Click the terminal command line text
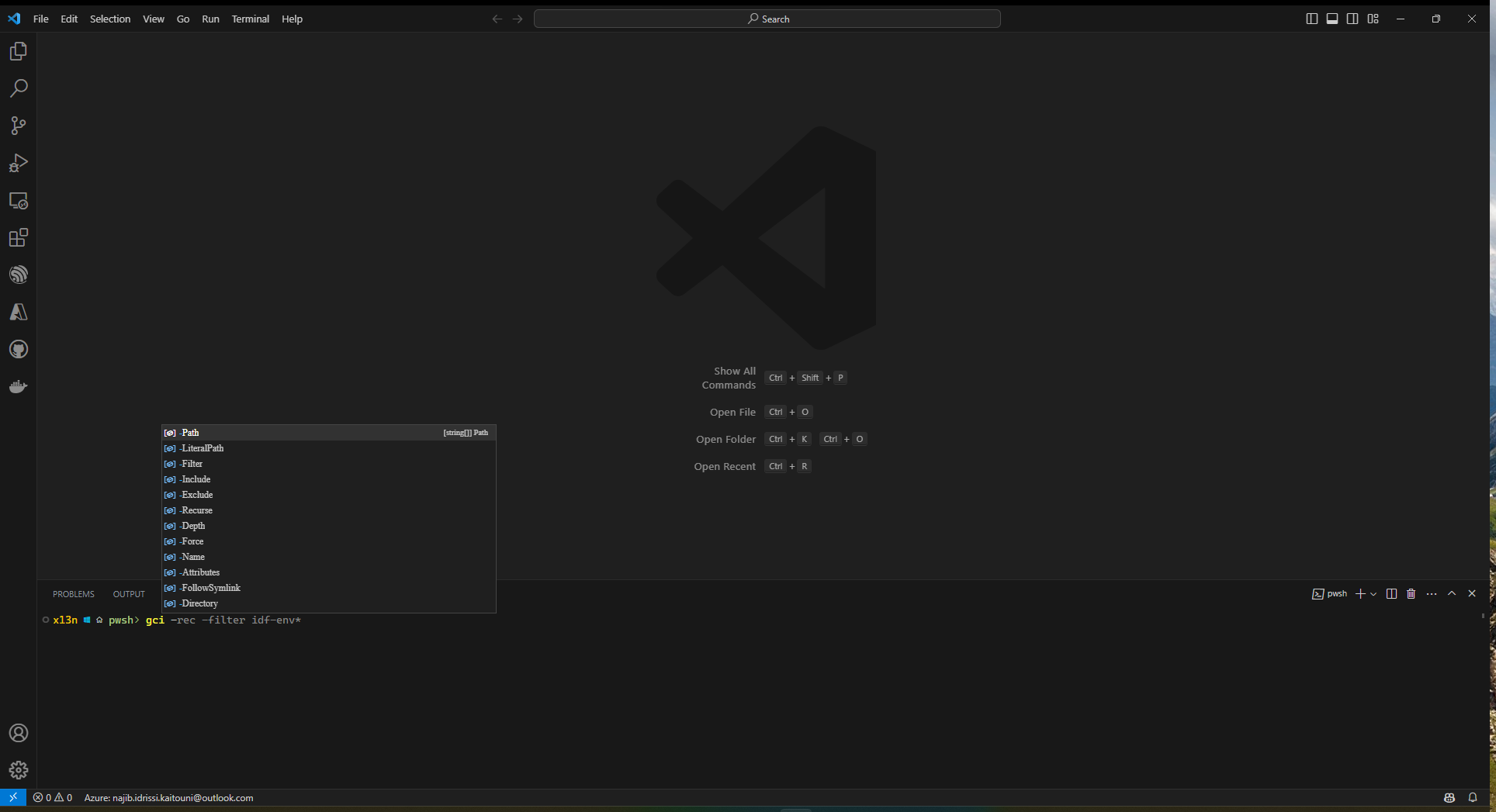 tap(223, 620)
